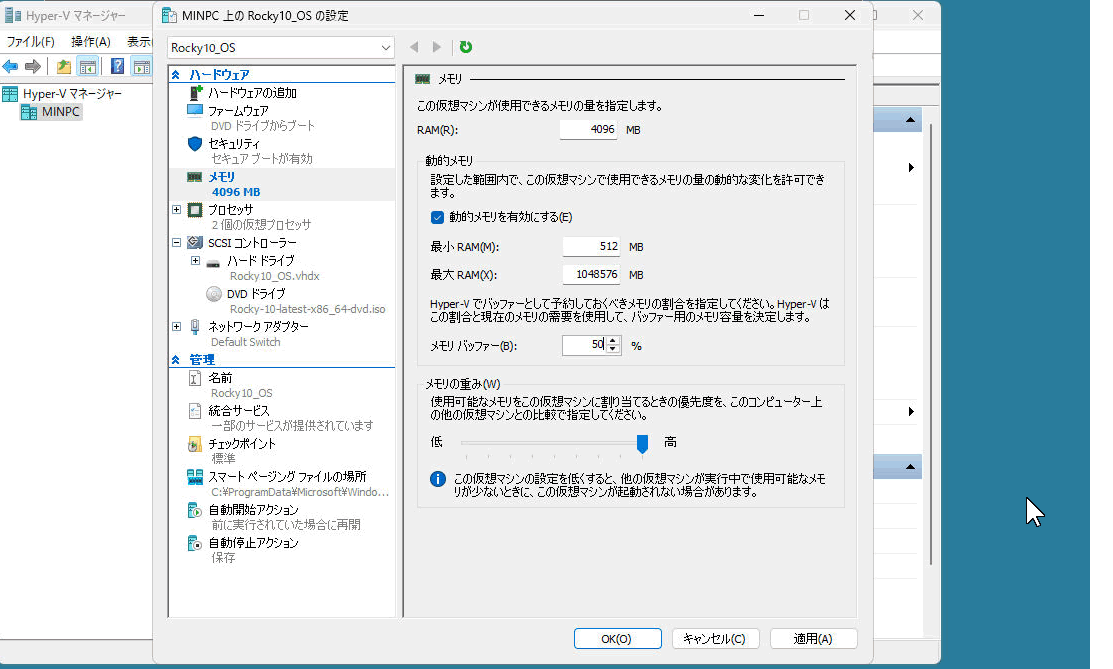Open 操作(A) menu in Hyper-V Manager
Screen dimensions: 1113x669
91,42
